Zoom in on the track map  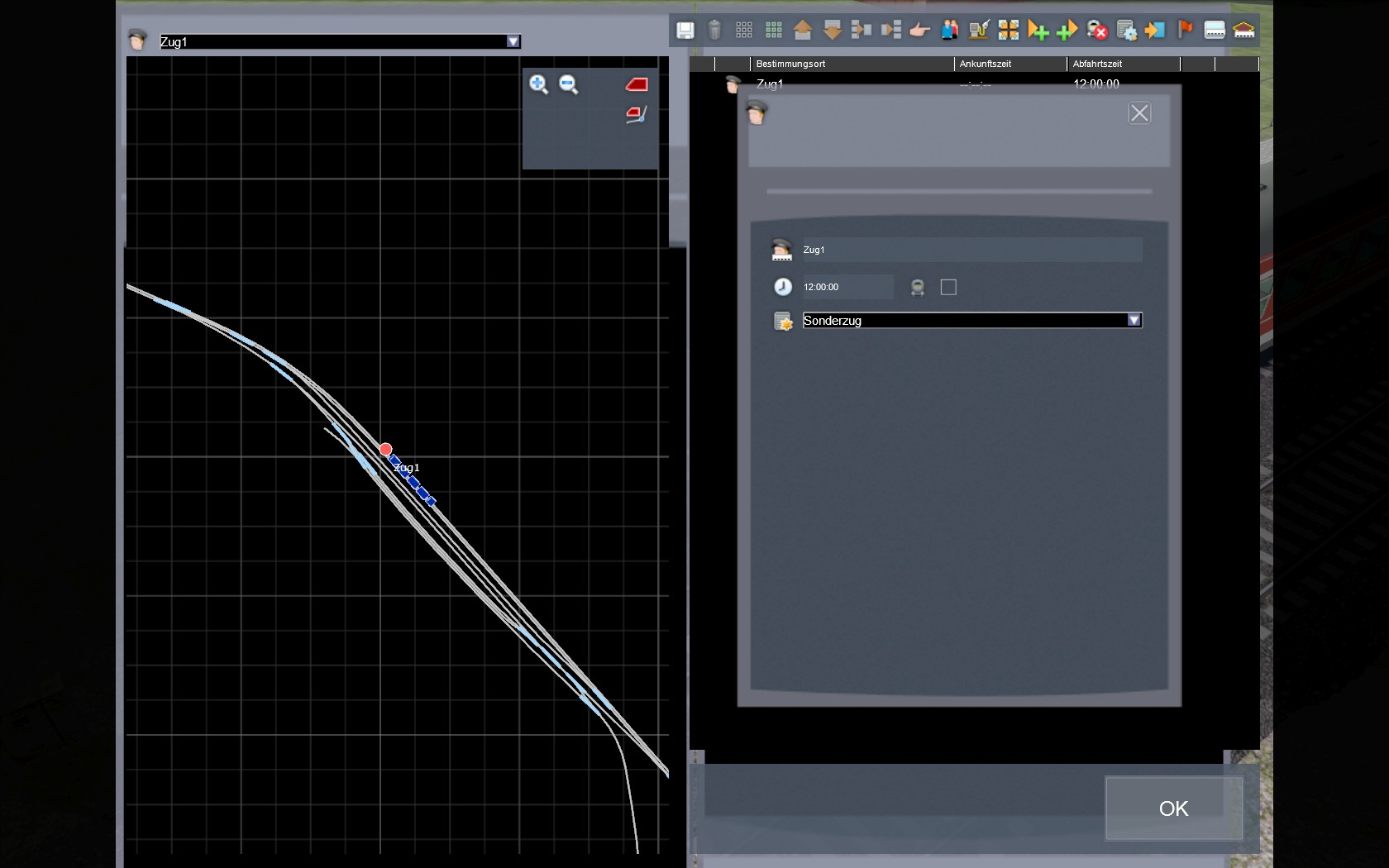pos(539,84)
